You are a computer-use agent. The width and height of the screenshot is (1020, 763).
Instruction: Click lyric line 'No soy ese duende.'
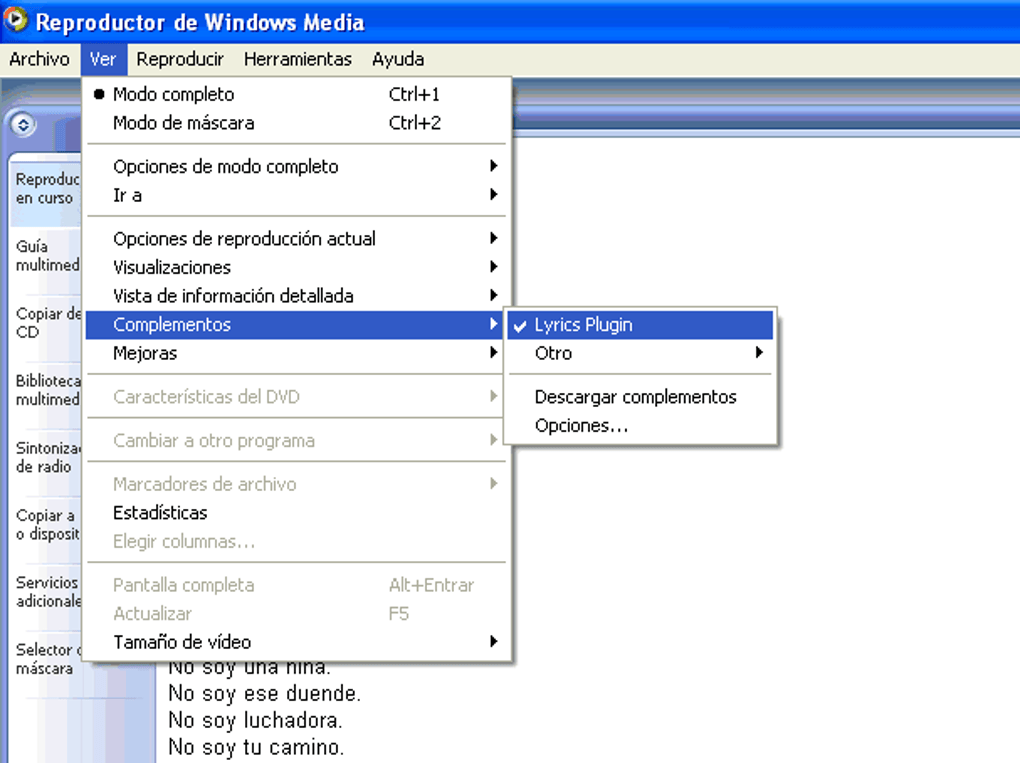pyautogui.click(x=265, y=693)
